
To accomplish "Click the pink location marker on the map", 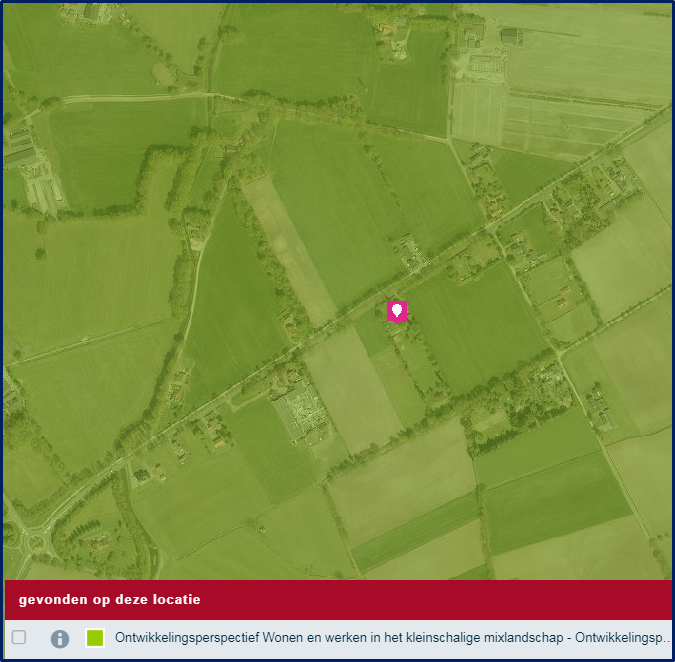I will tap(397, 312).
